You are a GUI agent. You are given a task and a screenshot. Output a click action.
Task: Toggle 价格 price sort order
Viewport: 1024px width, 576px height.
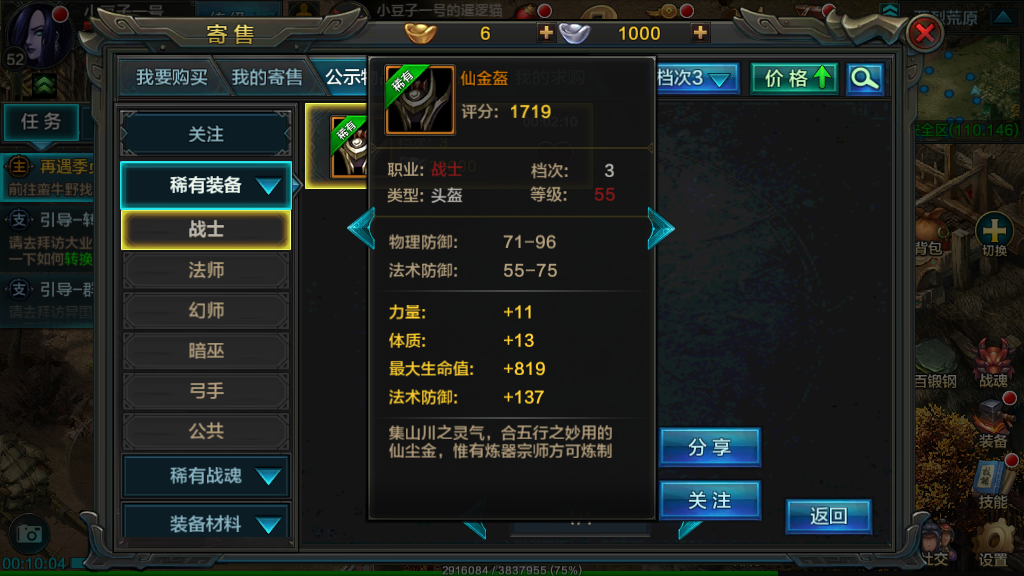click(x=794, y=79)
